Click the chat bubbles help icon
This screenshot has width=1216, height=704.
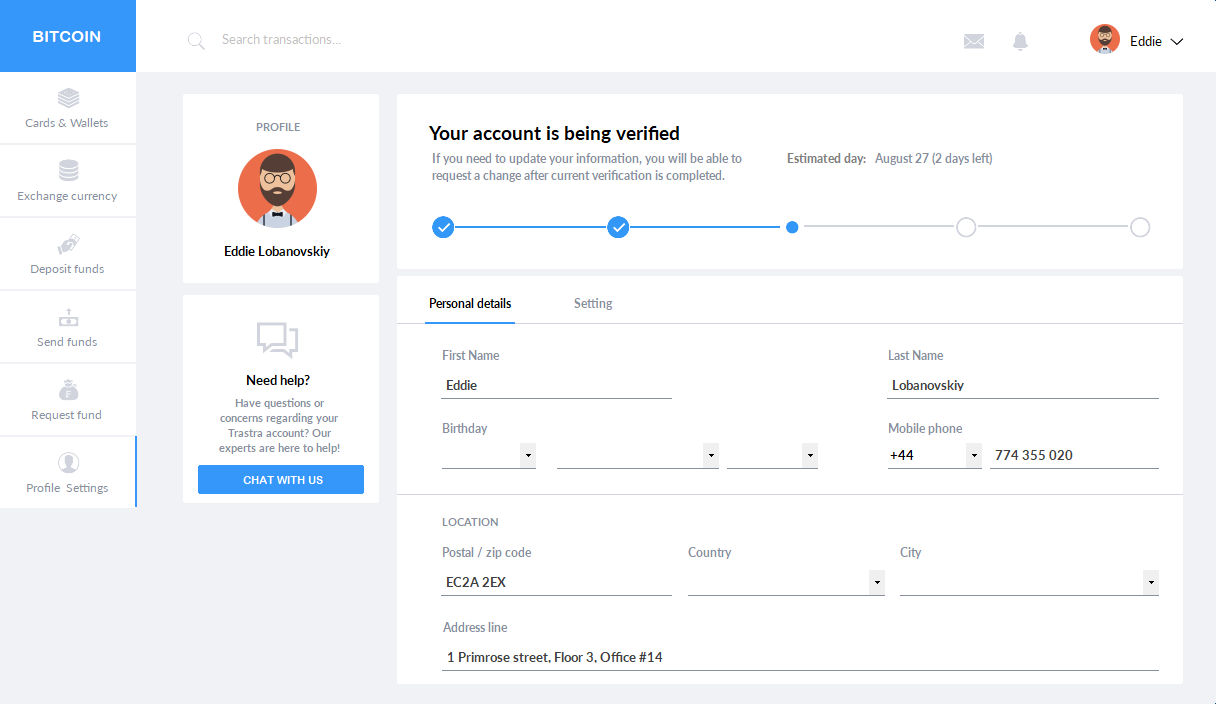click(x=278, y=340)
